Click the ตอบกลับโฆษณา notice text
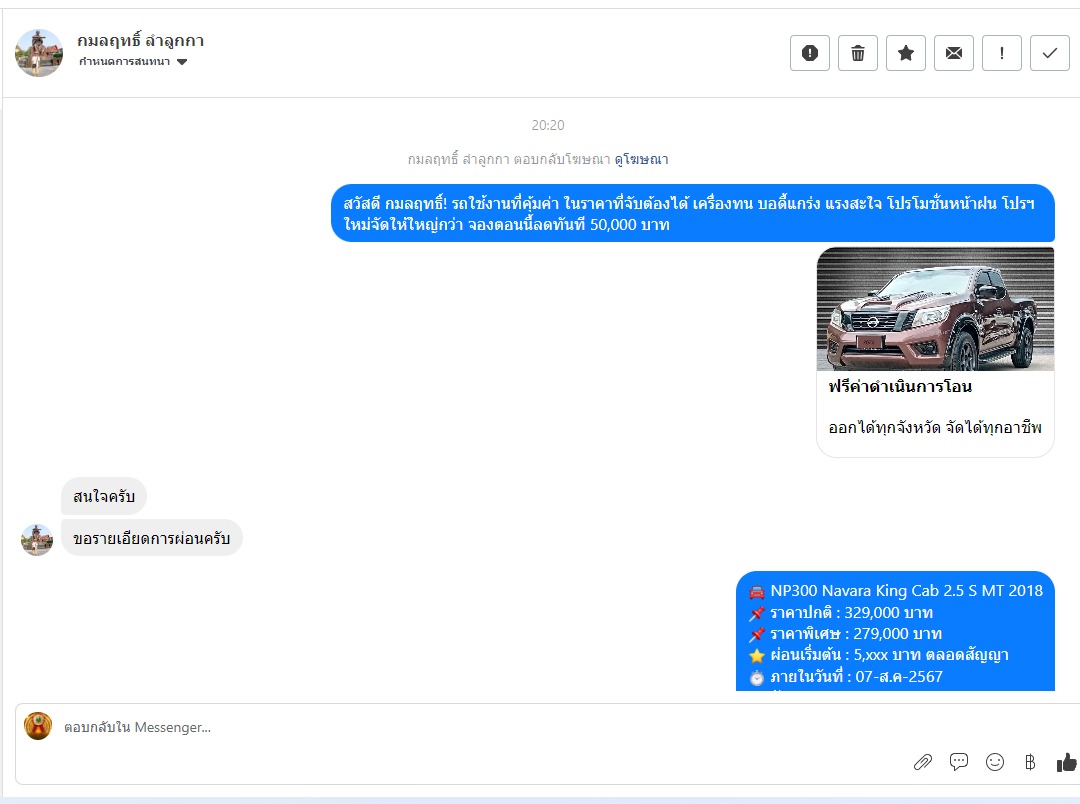 [509, 159]
